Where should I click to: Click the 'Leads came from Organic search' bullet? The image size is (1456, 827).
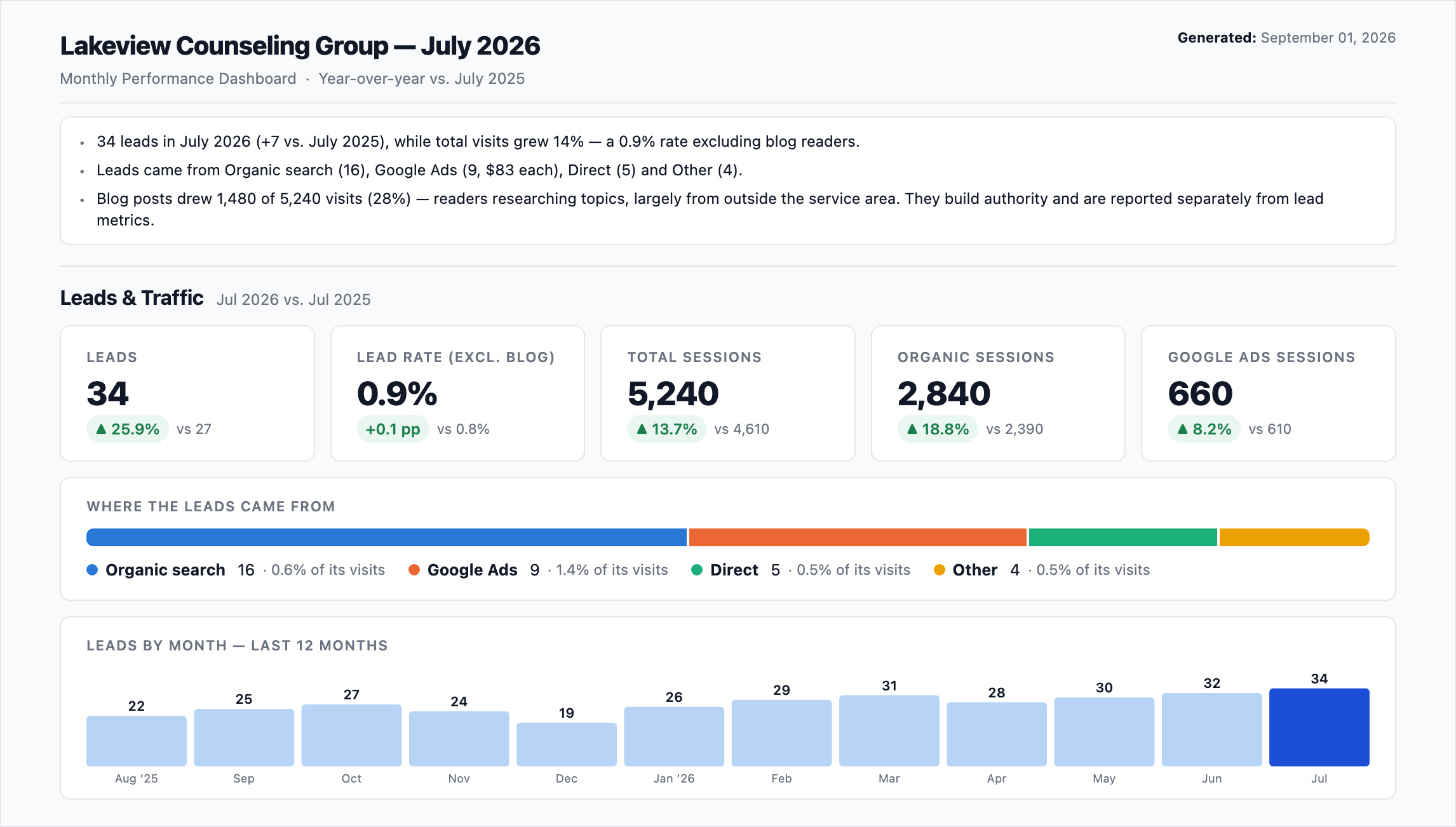point(419,170)
